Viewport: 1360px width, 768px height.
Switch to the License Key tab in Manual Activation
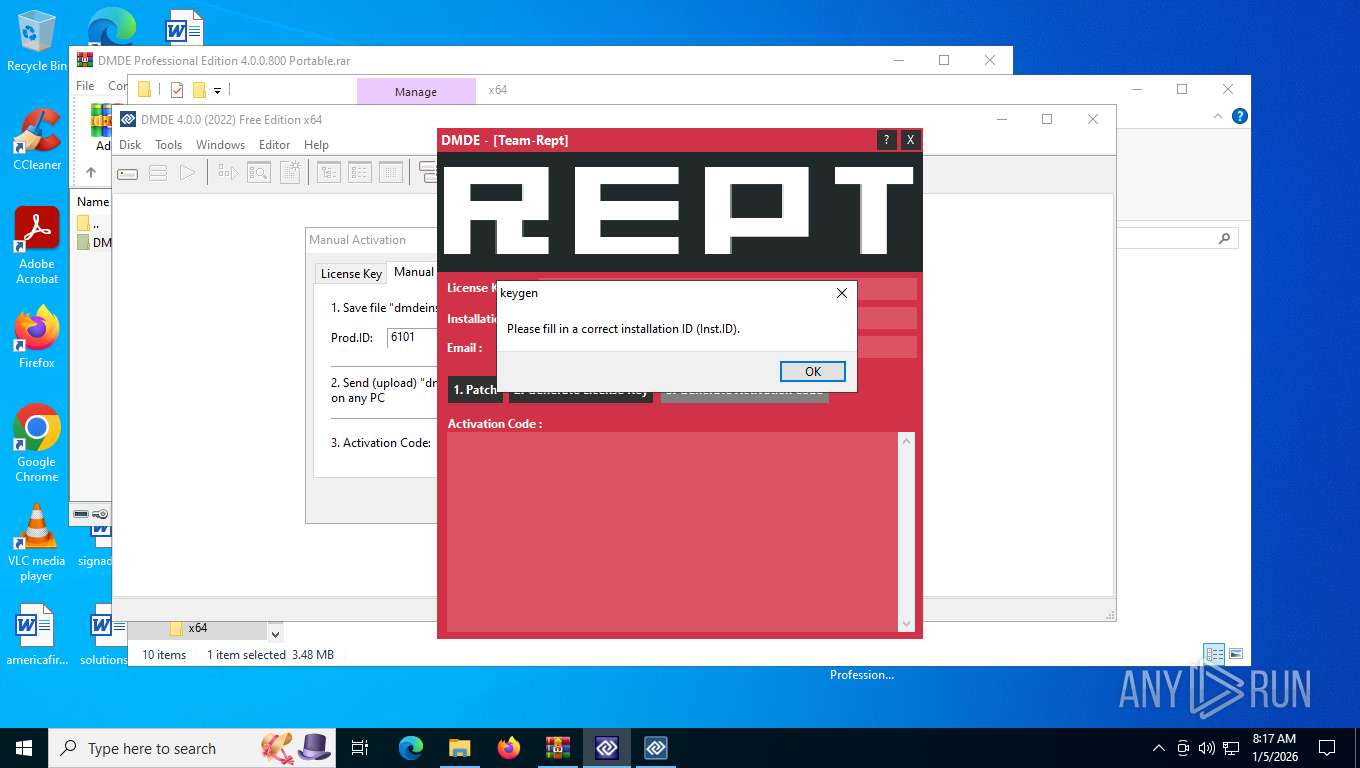pyautogui.click(x=351, y=273)
